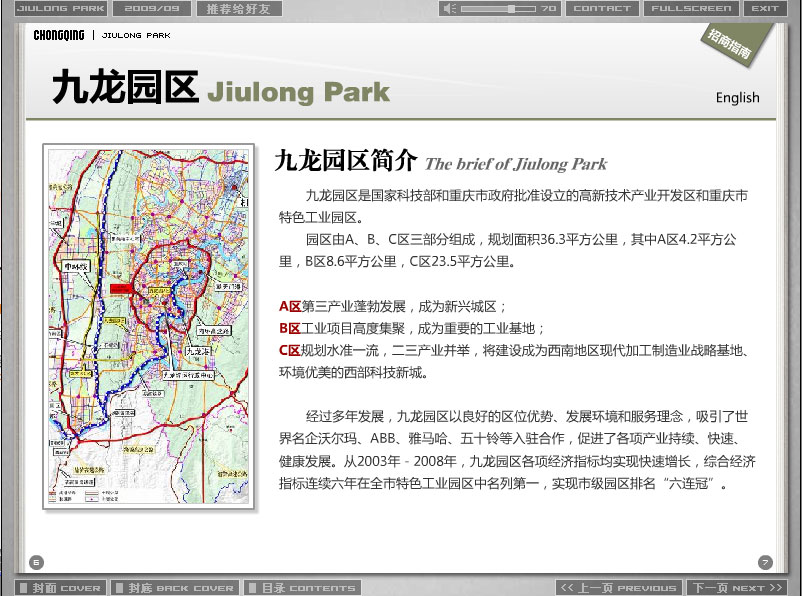Go to the 封面 COVER page
The height and width of the screenshot is (596, 802).
click(60, 588)
